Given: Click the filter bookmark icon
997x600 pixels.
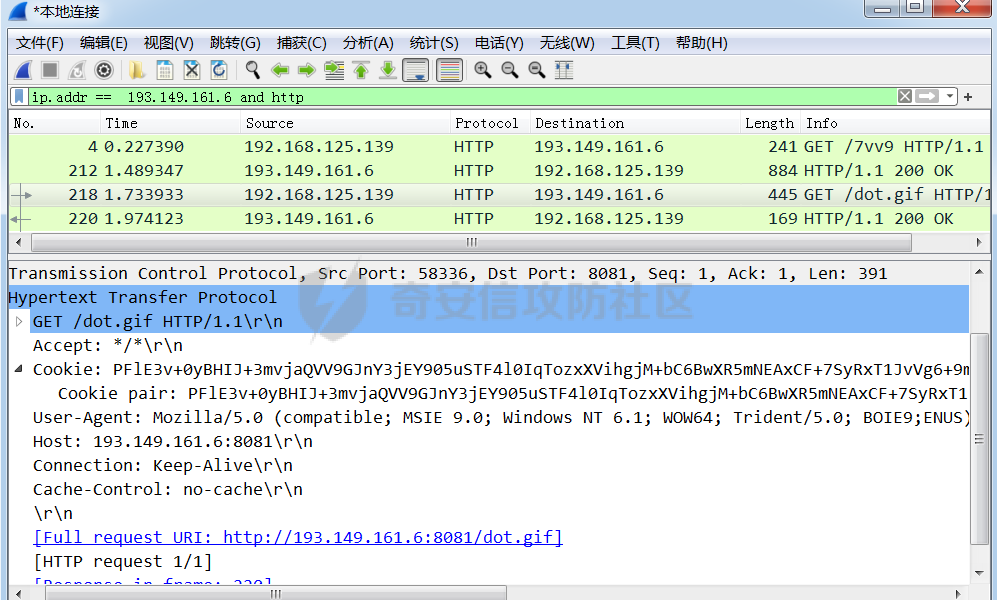Looking at the screenshot, I should click(19, 97).
